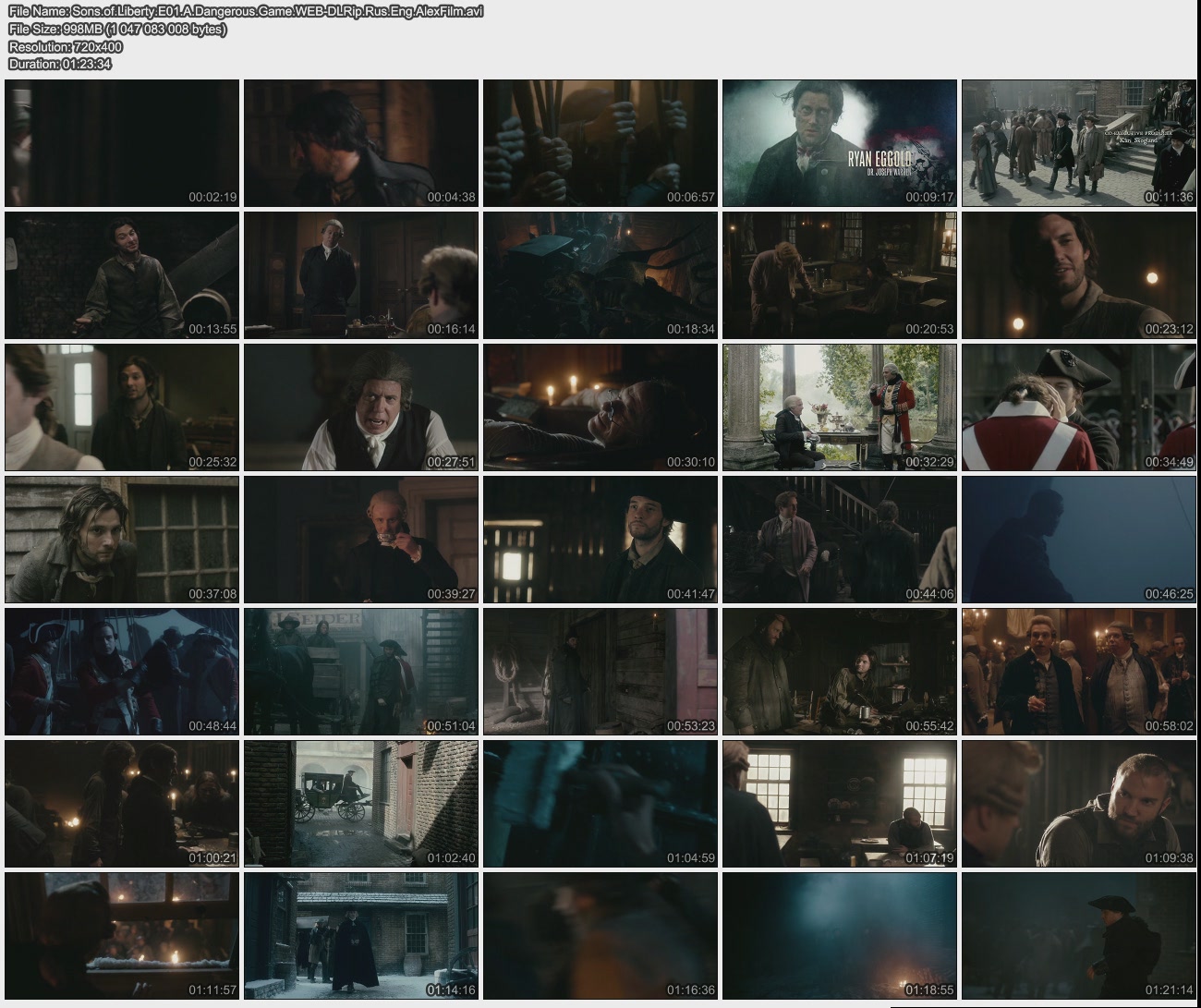Viewport: 1201px width, 1008px height.
Task: Open the final thumbnail at 01:21:14
Action: [1078, 935]
